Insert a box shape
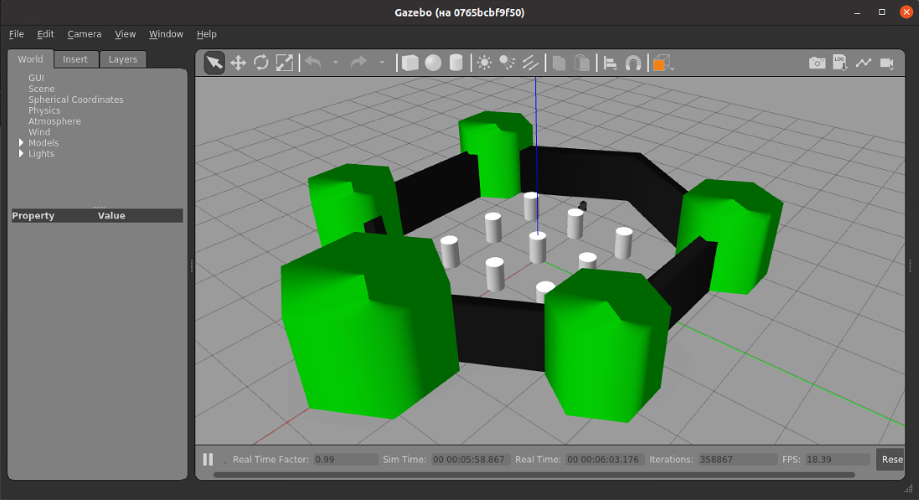This screenshot has width=919, height=500. tap(410, 63)
